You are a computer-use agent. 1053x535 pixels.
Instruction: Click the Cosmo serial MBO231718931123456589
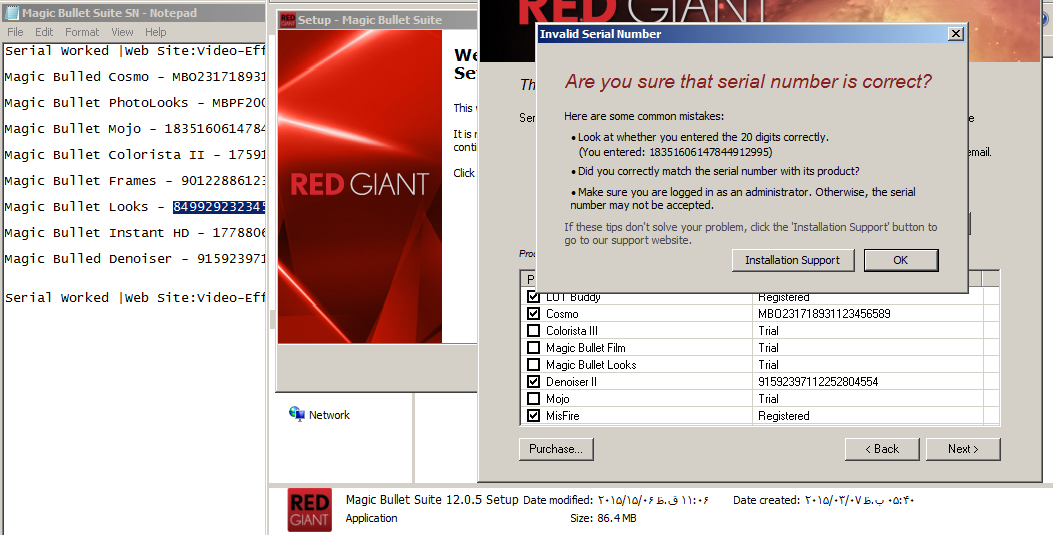pos(824,313)
